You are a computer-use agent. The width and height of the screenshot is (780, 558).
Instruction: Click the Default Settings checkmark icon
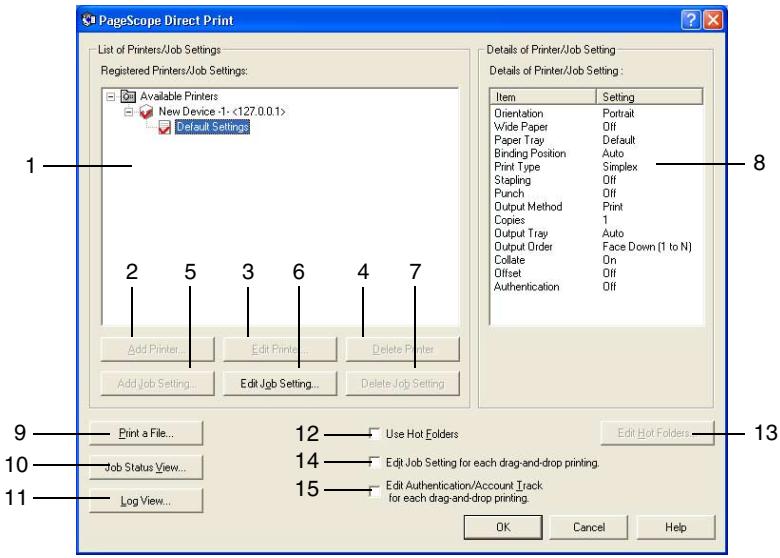(165, 127)
